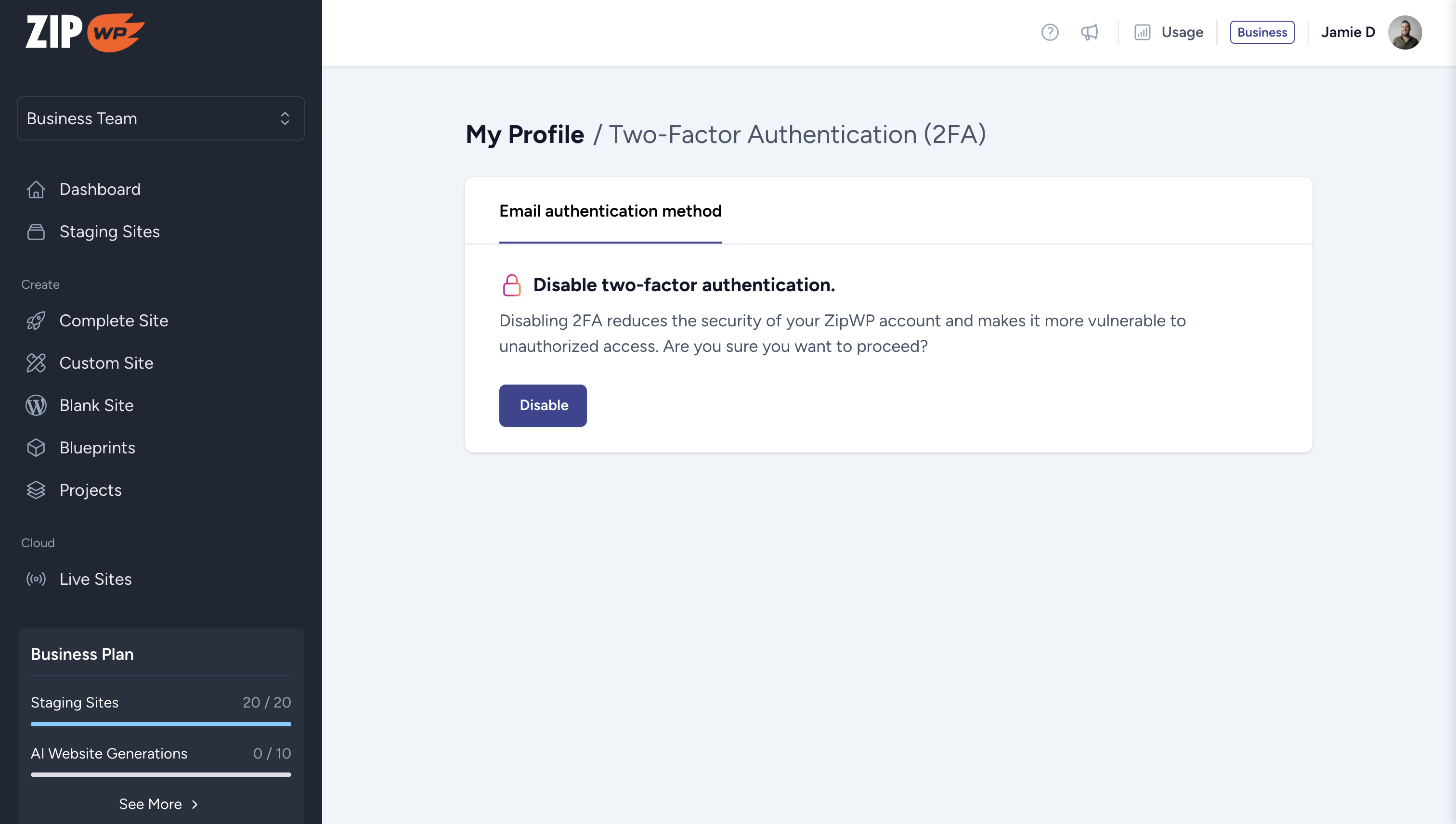Open the Business Team switcher dropdown

(x=161, y=118)
